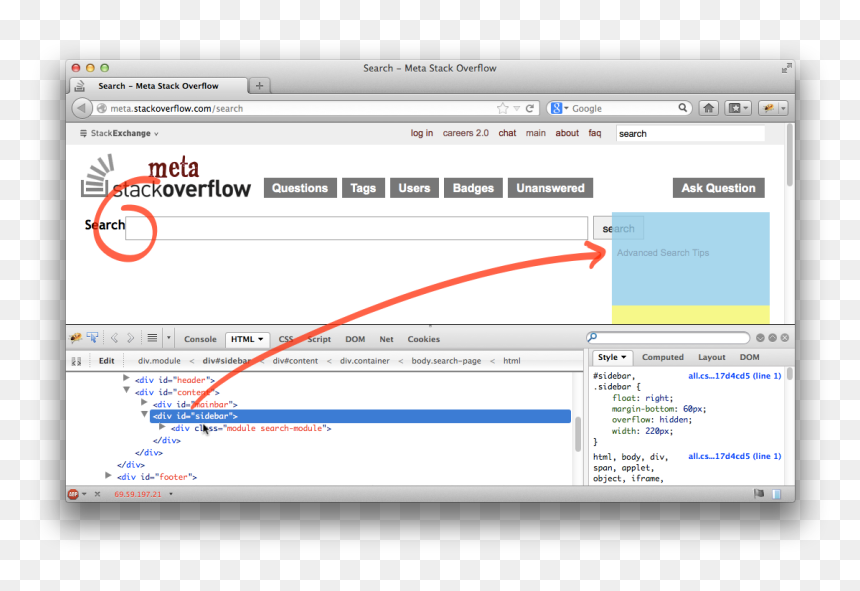Click the Ask Question button
The width and height of the screenshot is (860, 591).
718,188
